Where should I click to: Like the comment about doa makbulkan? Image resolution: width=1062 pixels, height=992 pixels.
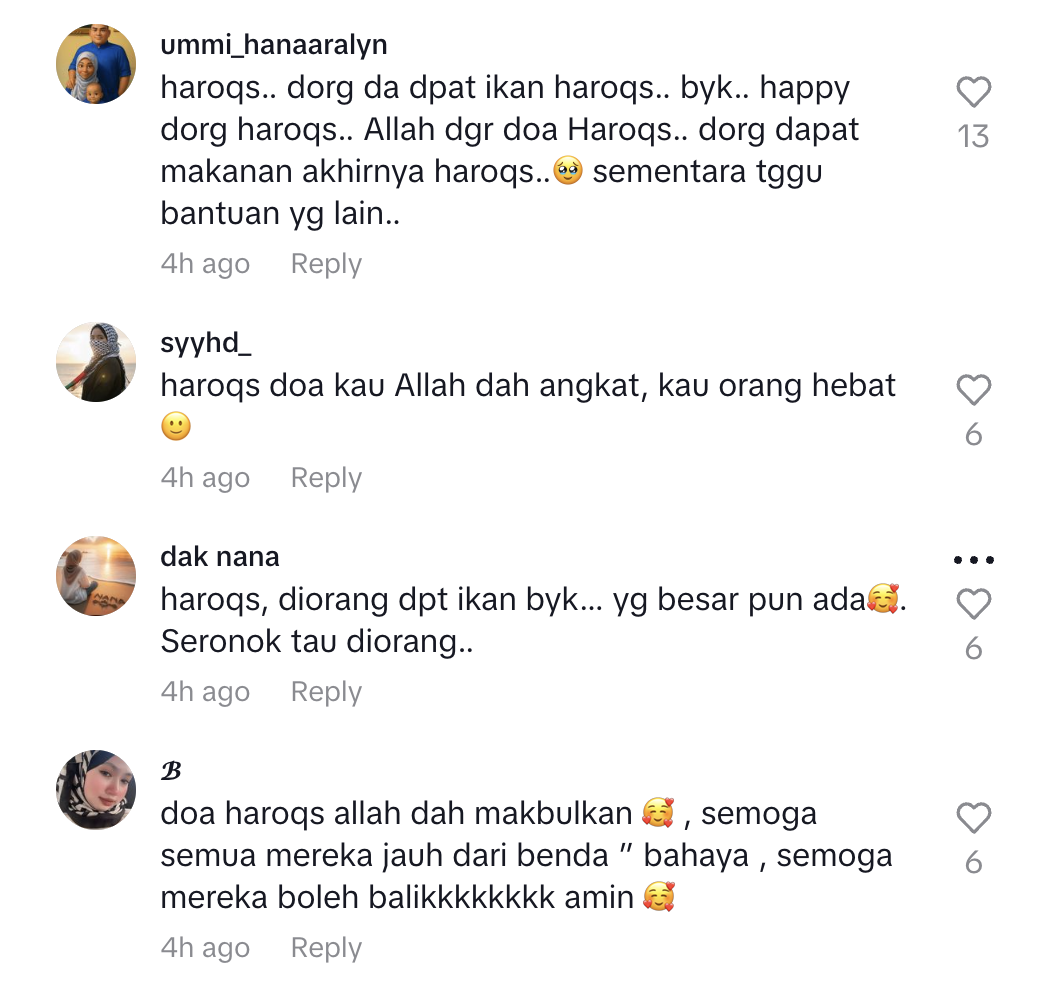(973, 817)
